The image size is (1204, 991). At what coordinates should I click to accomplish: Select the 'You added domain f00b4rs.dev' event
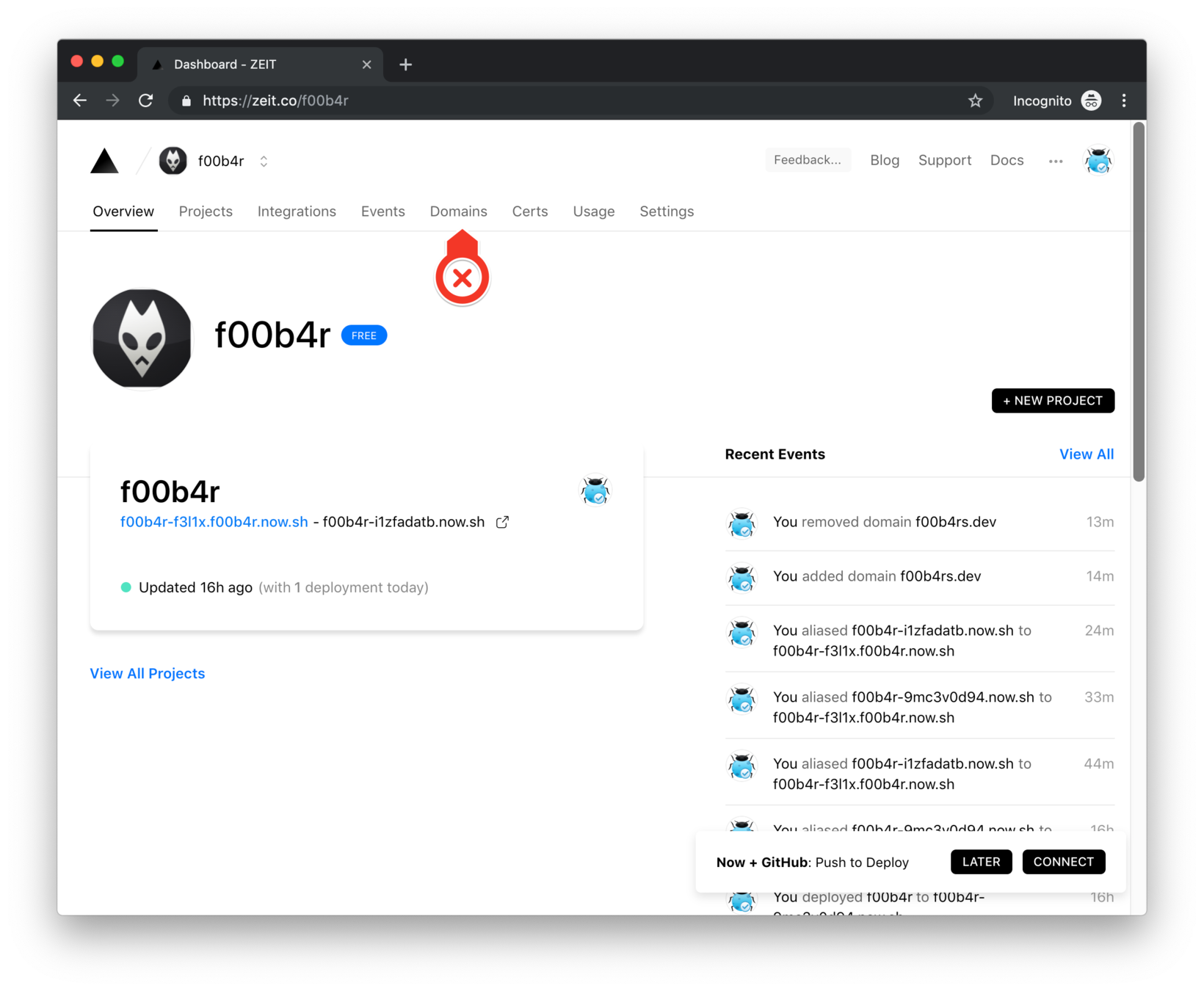(x=919, y=577)
